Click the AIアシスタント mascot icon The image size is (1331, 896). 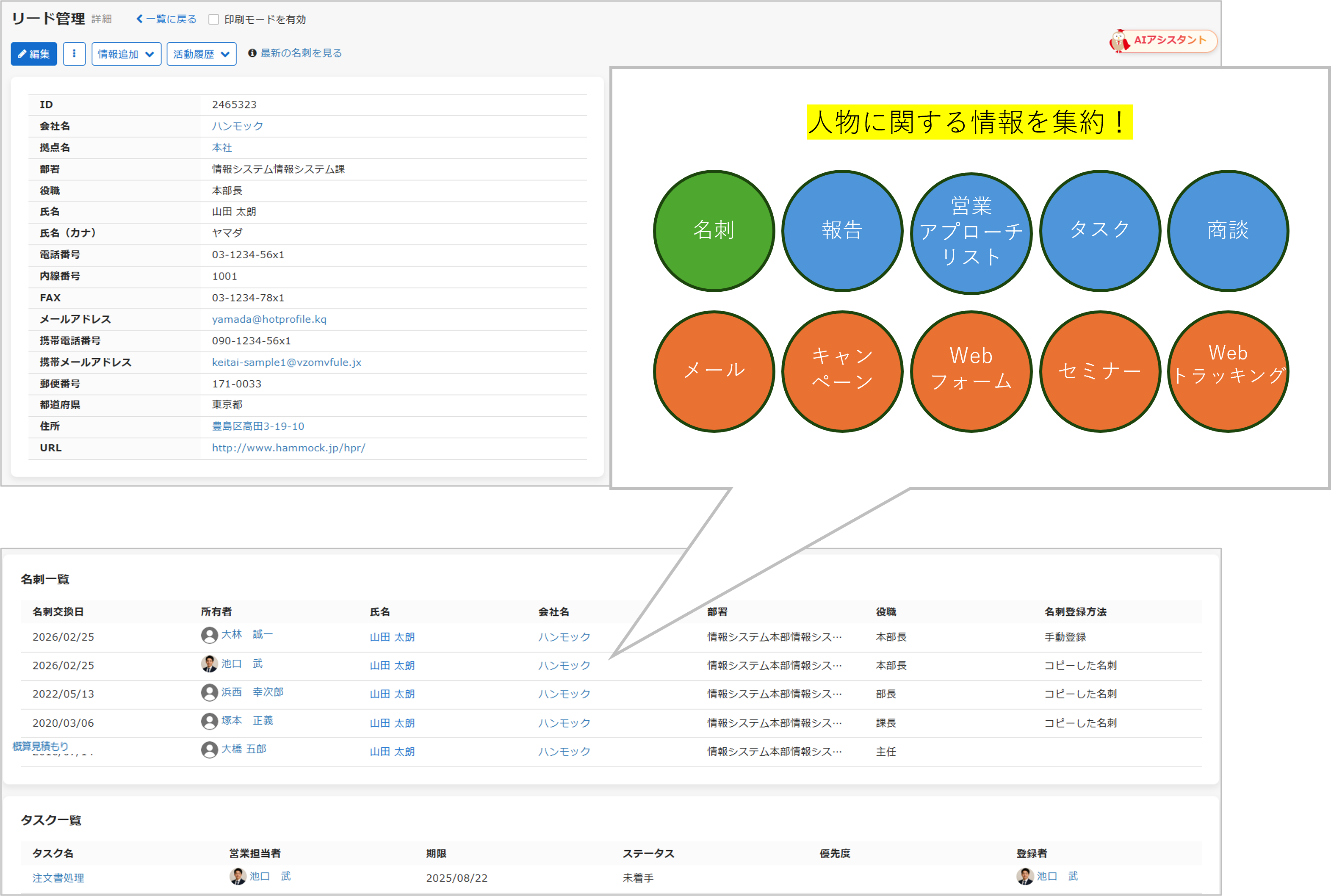pos(1119,41)
